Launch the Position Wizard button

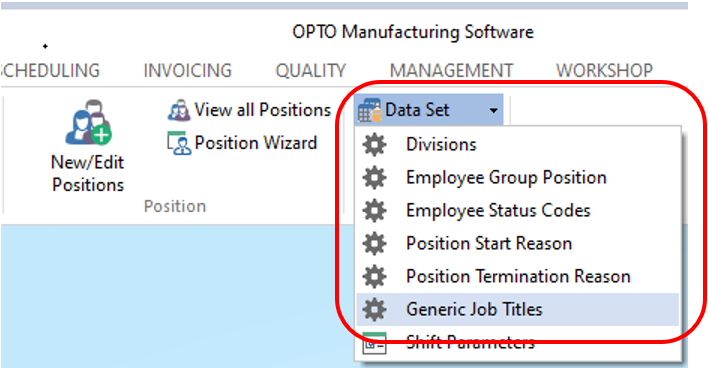pos(242,143)
